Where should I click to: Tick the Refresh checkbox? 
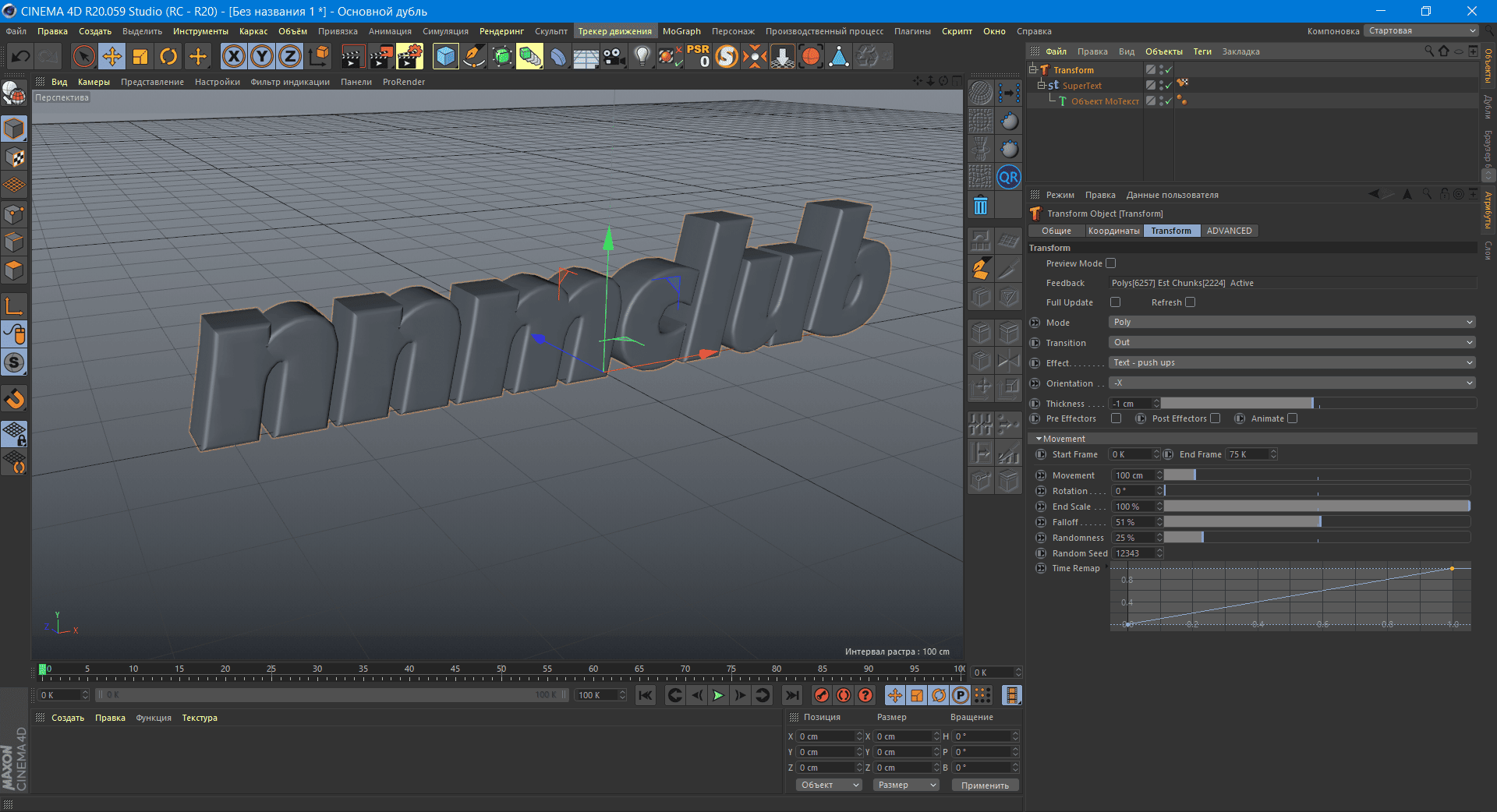[x=1191, y=302]
